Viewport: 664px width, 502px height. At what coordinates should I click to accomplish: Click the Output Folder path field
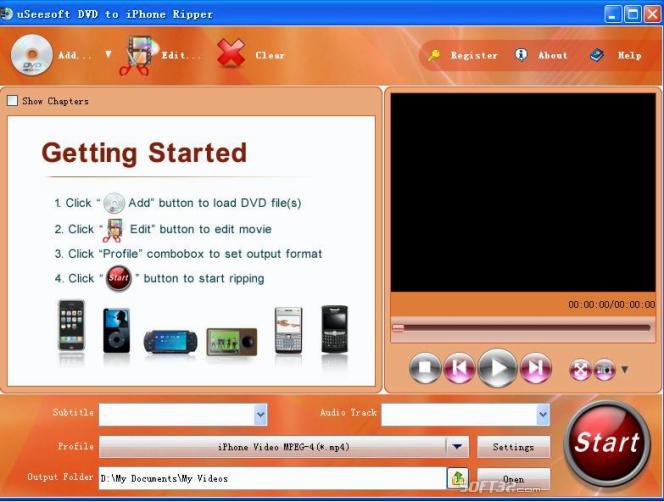click(273, 478)
